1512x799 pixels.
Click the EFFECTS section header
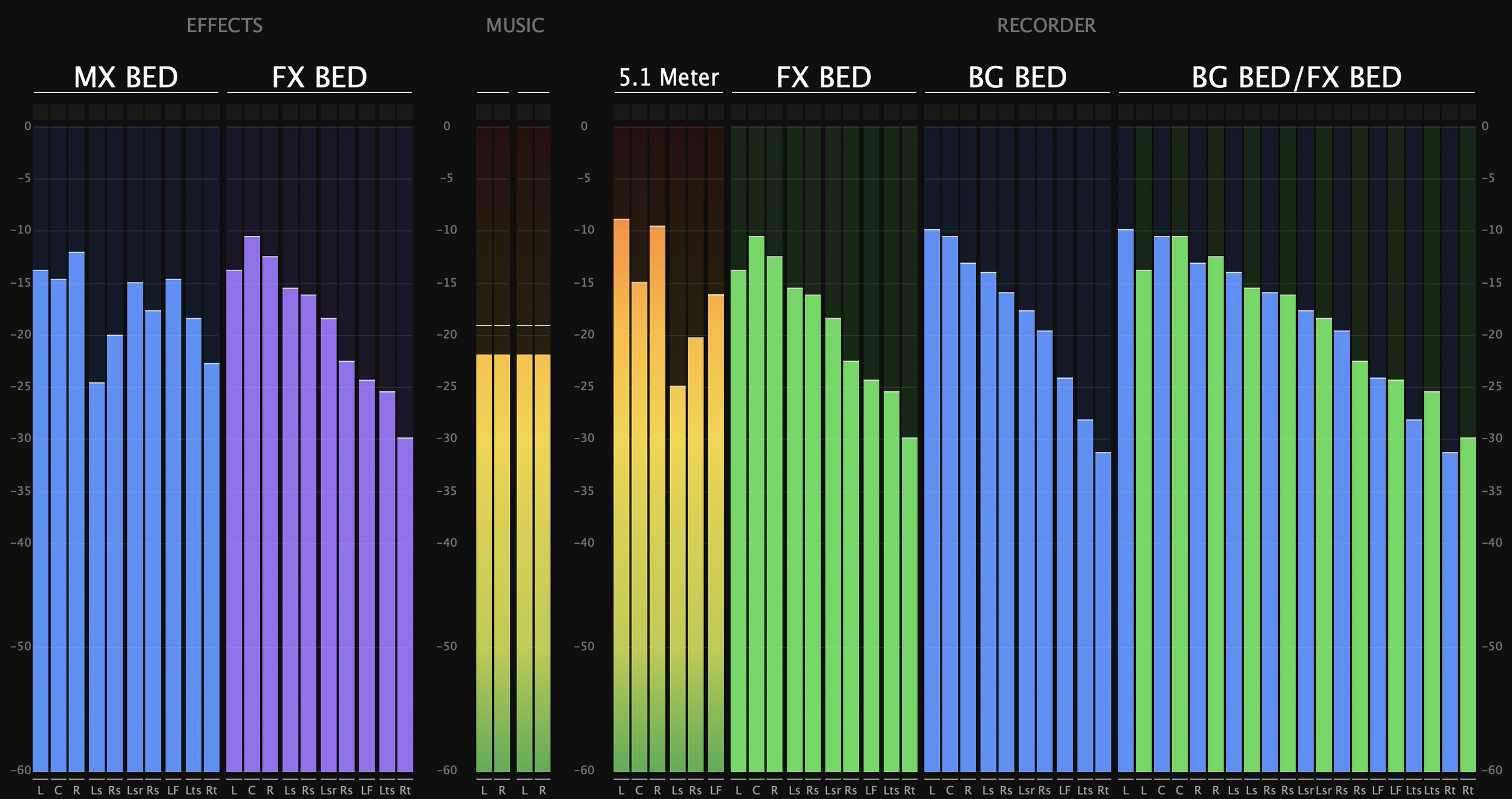(x=224, y=25)
